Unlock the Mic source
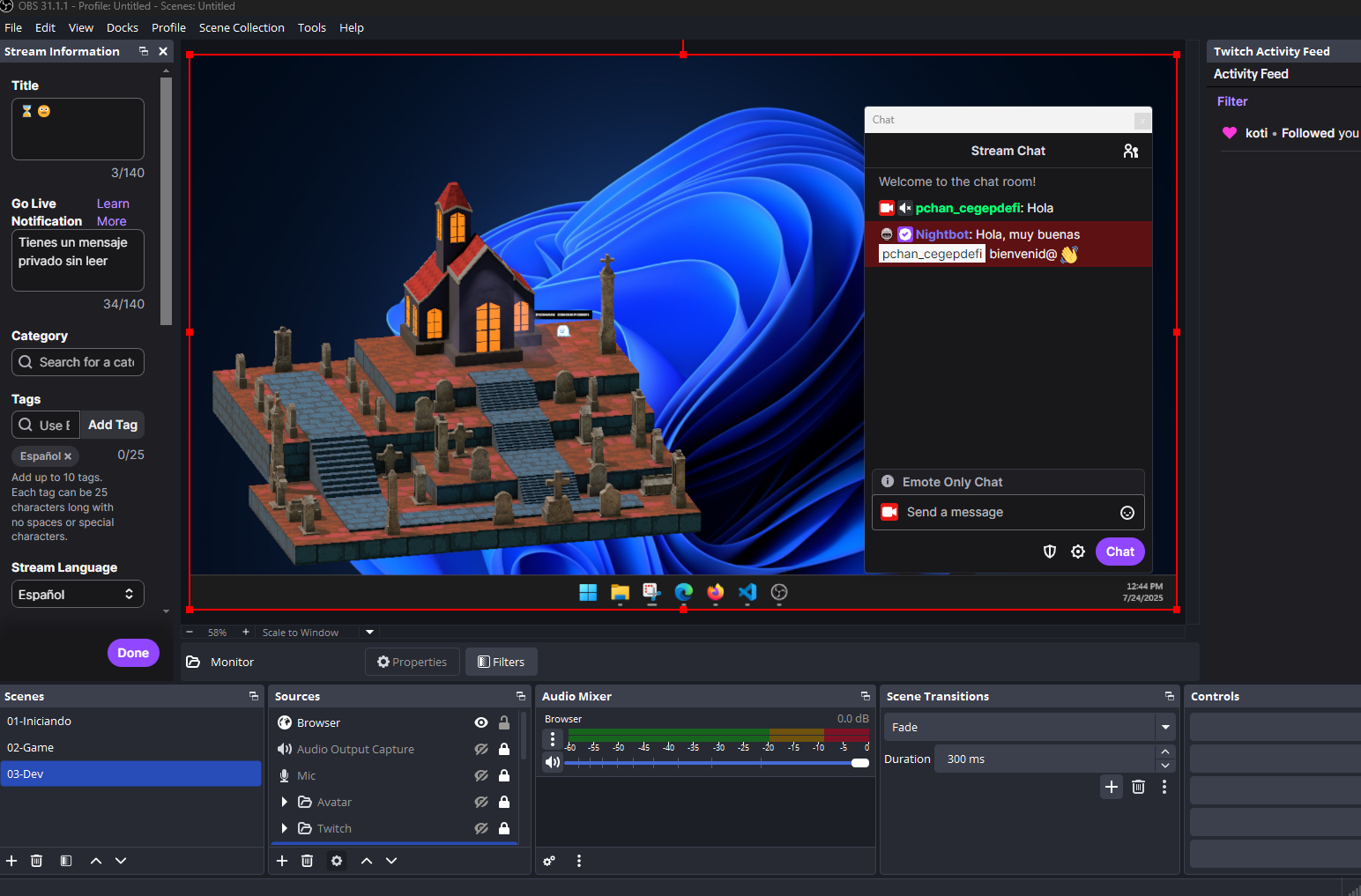Image resolution: width=1361 pixels, height=896 pixels. (504, 775)
